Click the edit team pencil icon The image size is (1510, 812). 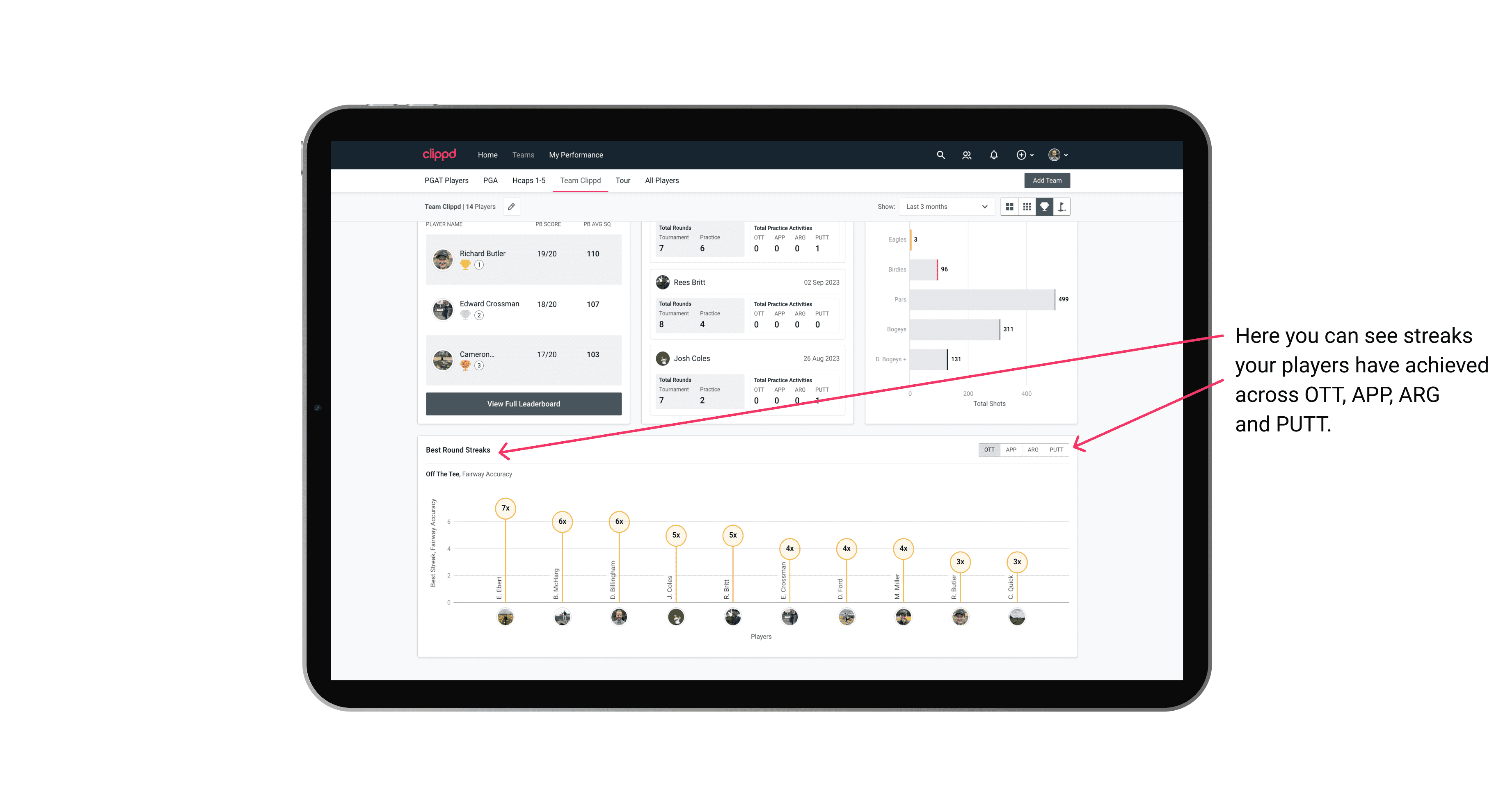[511, 207]
